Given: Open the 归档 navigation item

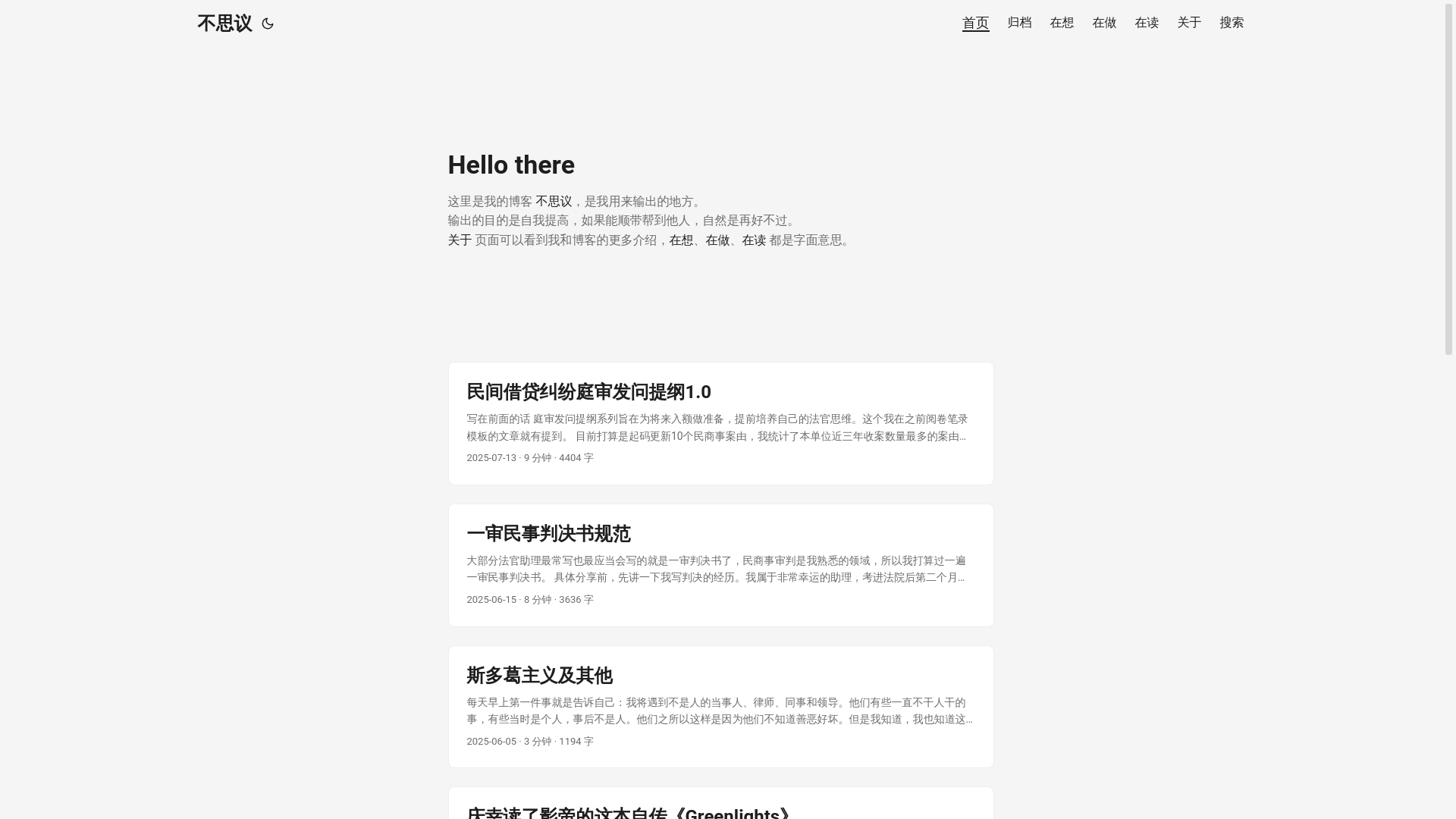Looking at the screenshot, I should (x=1019, y=23).
